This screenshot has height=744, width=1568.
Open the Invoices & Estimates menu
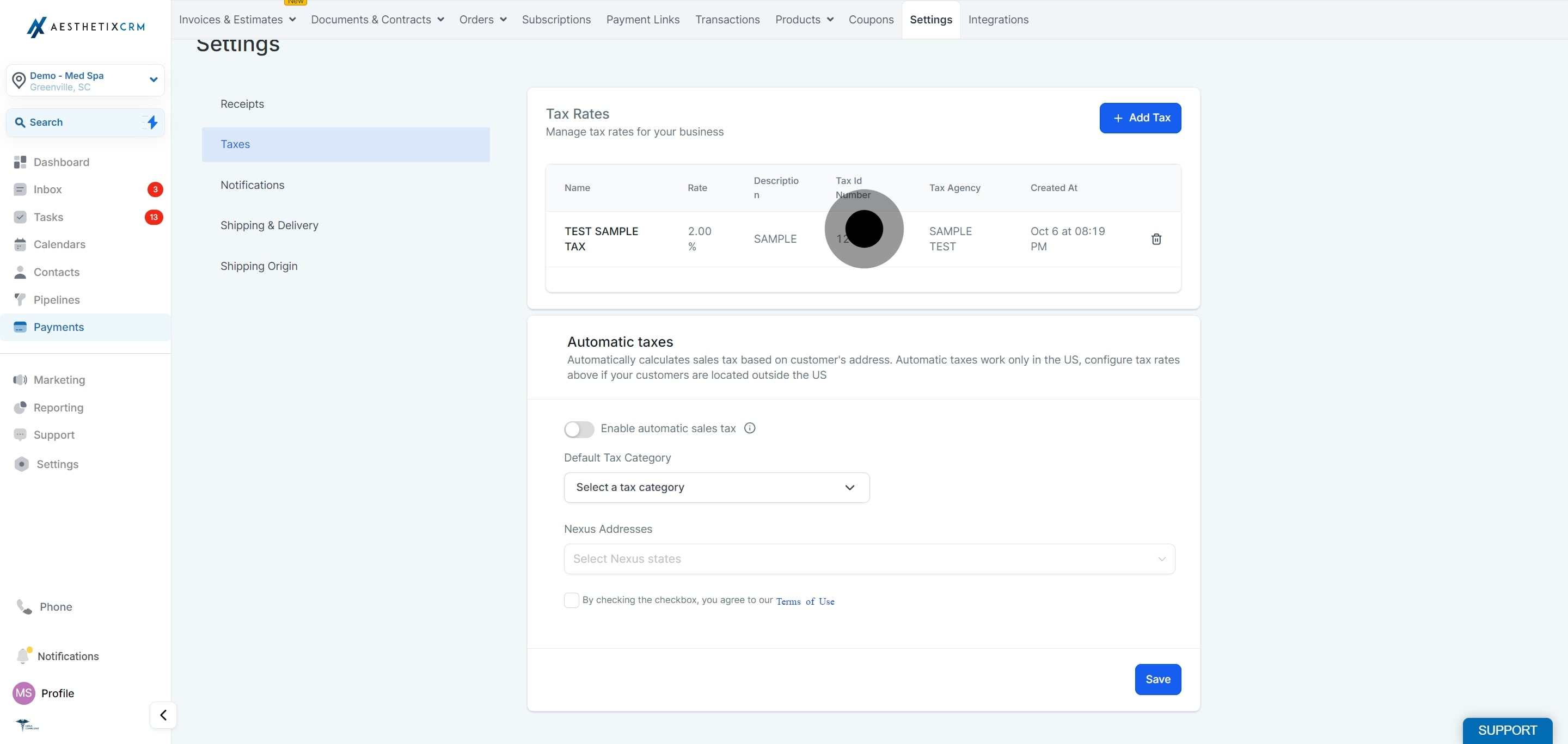[x=237, y=20]
